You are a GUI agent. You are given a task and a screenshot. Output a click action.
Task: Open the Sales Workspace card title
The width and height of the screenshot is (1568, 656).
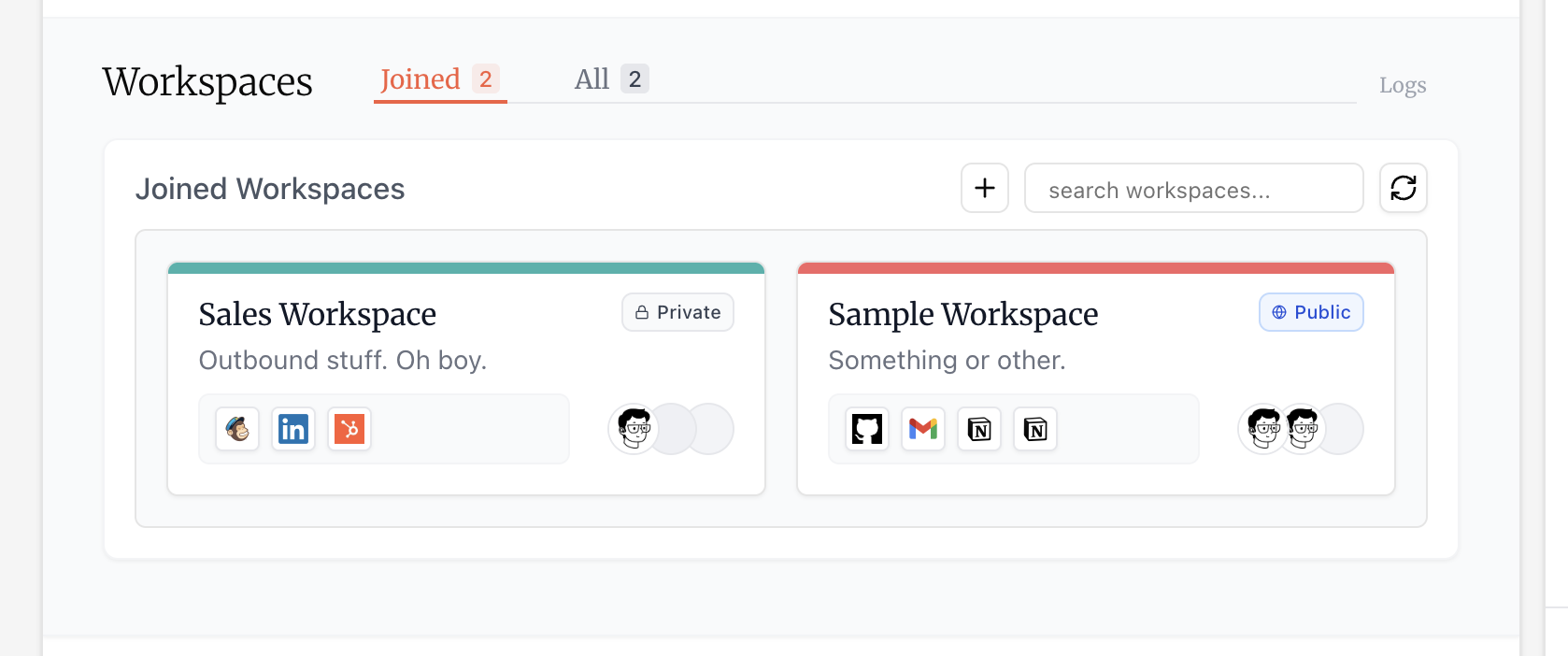coord(317,315)
